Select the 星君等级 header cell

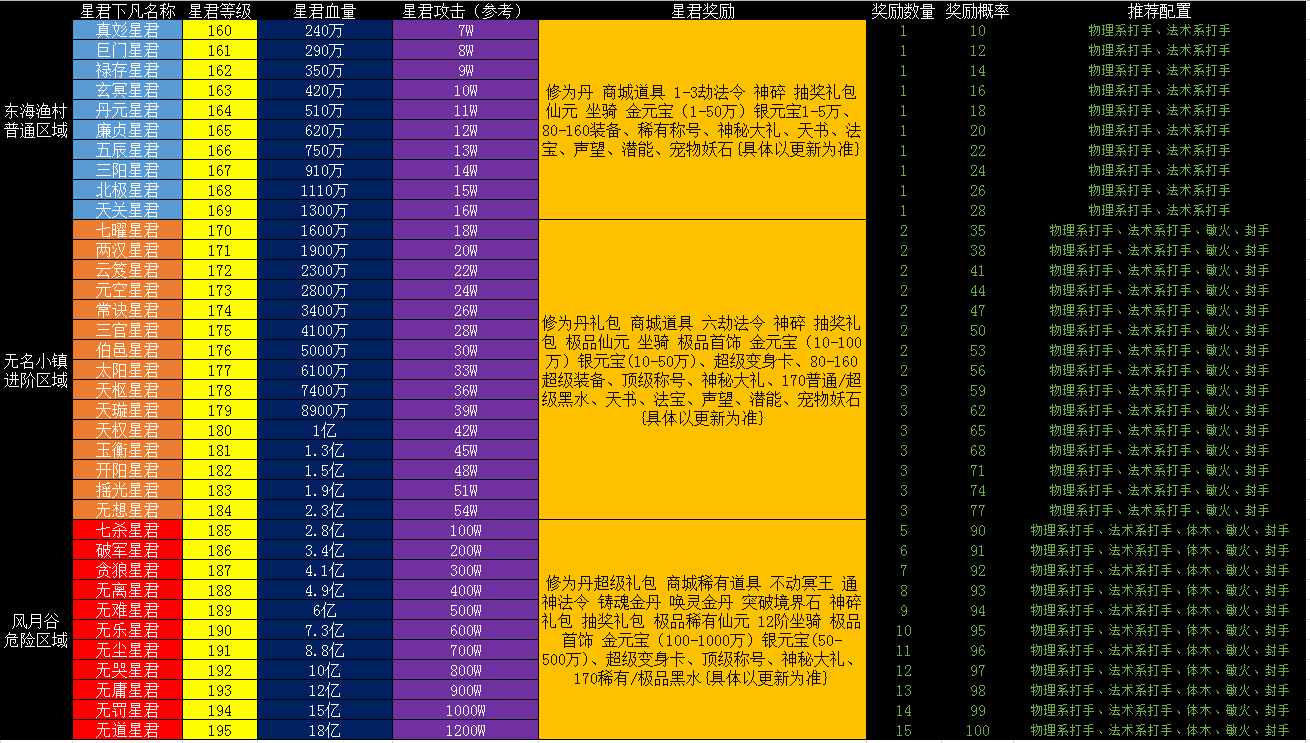click(x=220, y=11)
